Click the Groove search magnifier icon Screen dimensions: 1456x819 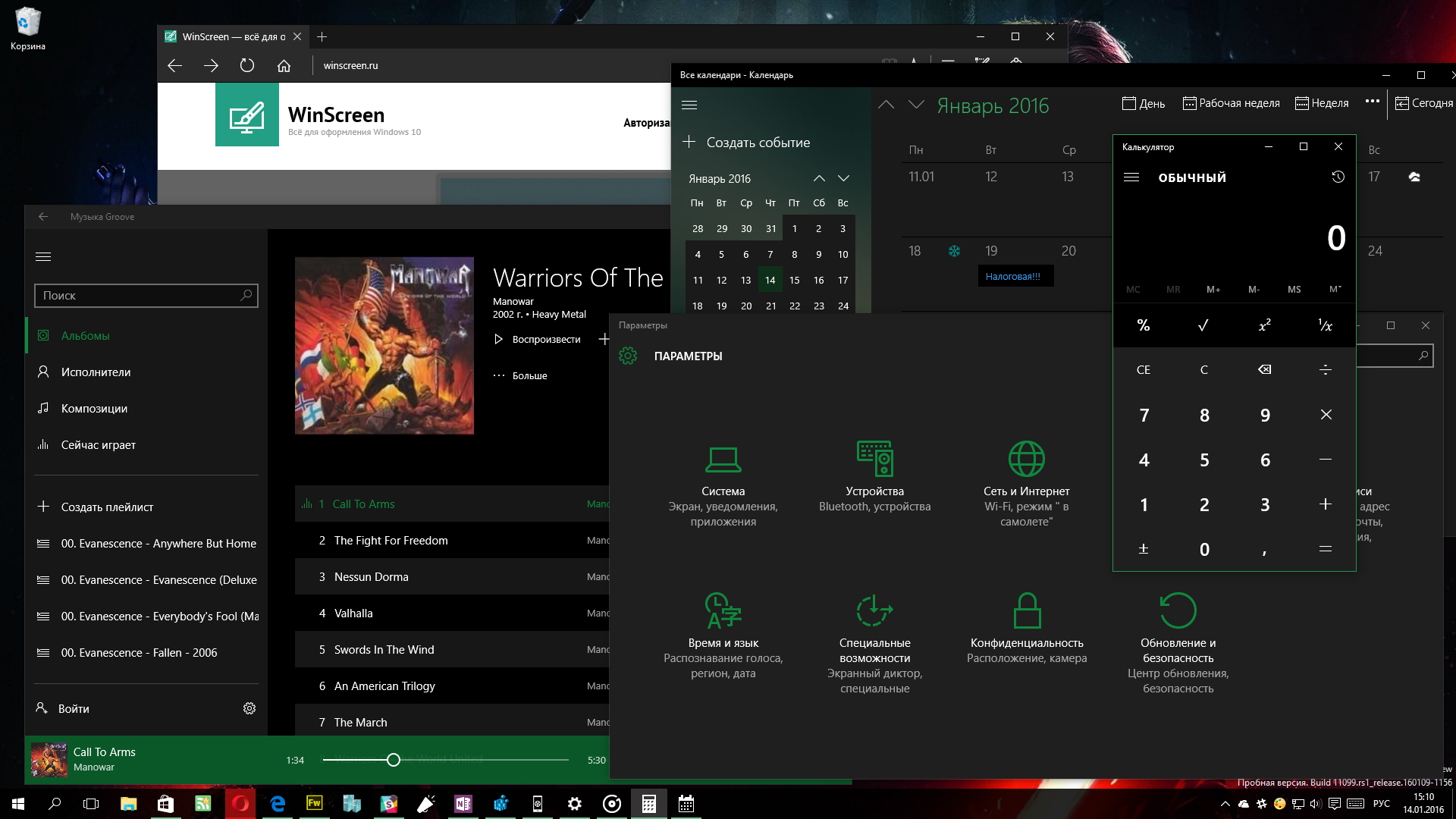(x=246, y=295)
